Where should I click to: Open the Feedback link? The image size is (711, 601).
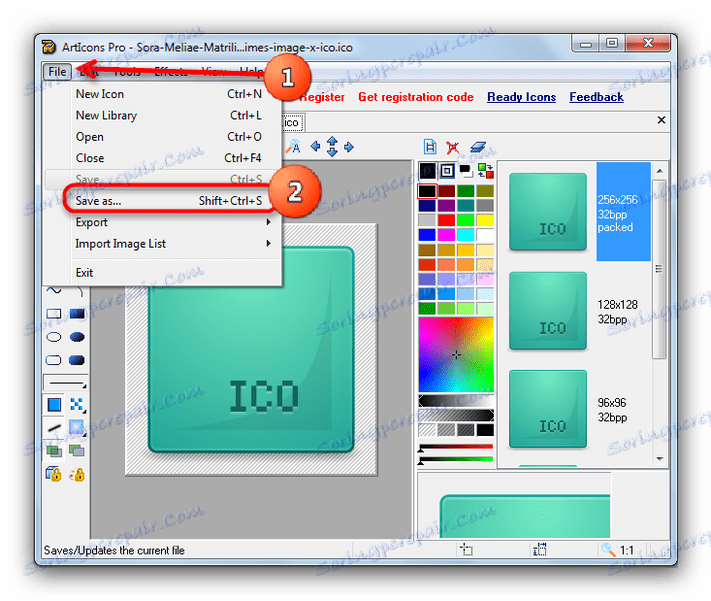click(x=596, y=97)
